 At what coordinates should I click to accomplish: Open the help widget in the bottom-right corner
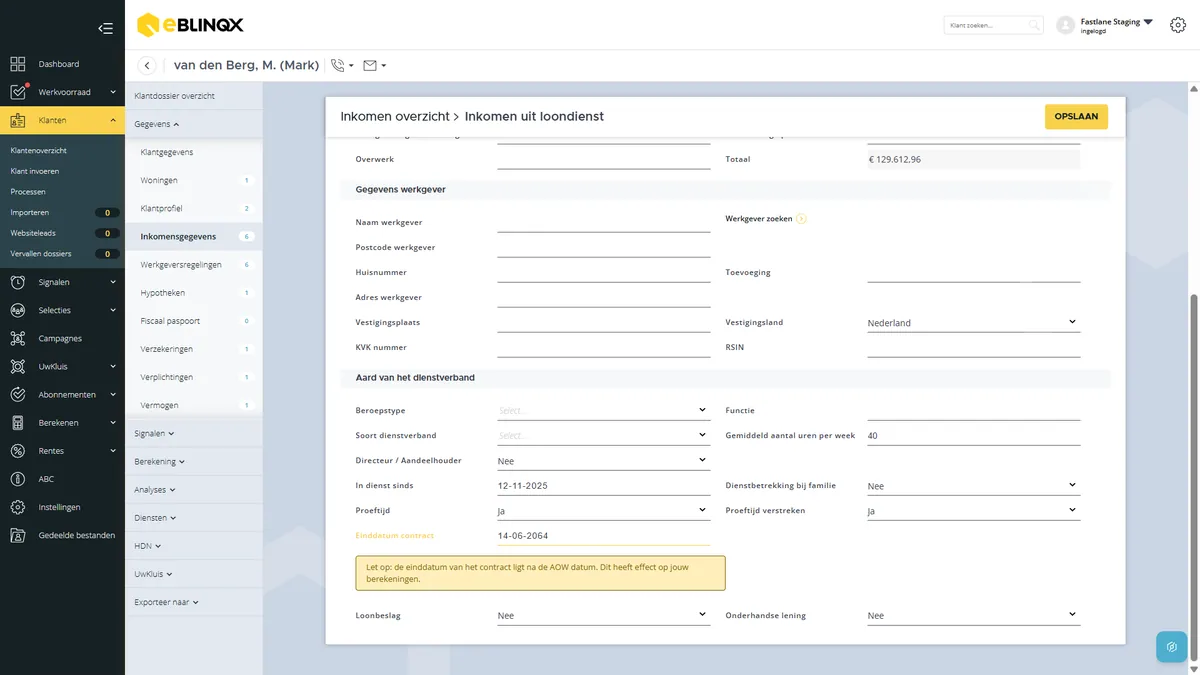click(1172, 647)
